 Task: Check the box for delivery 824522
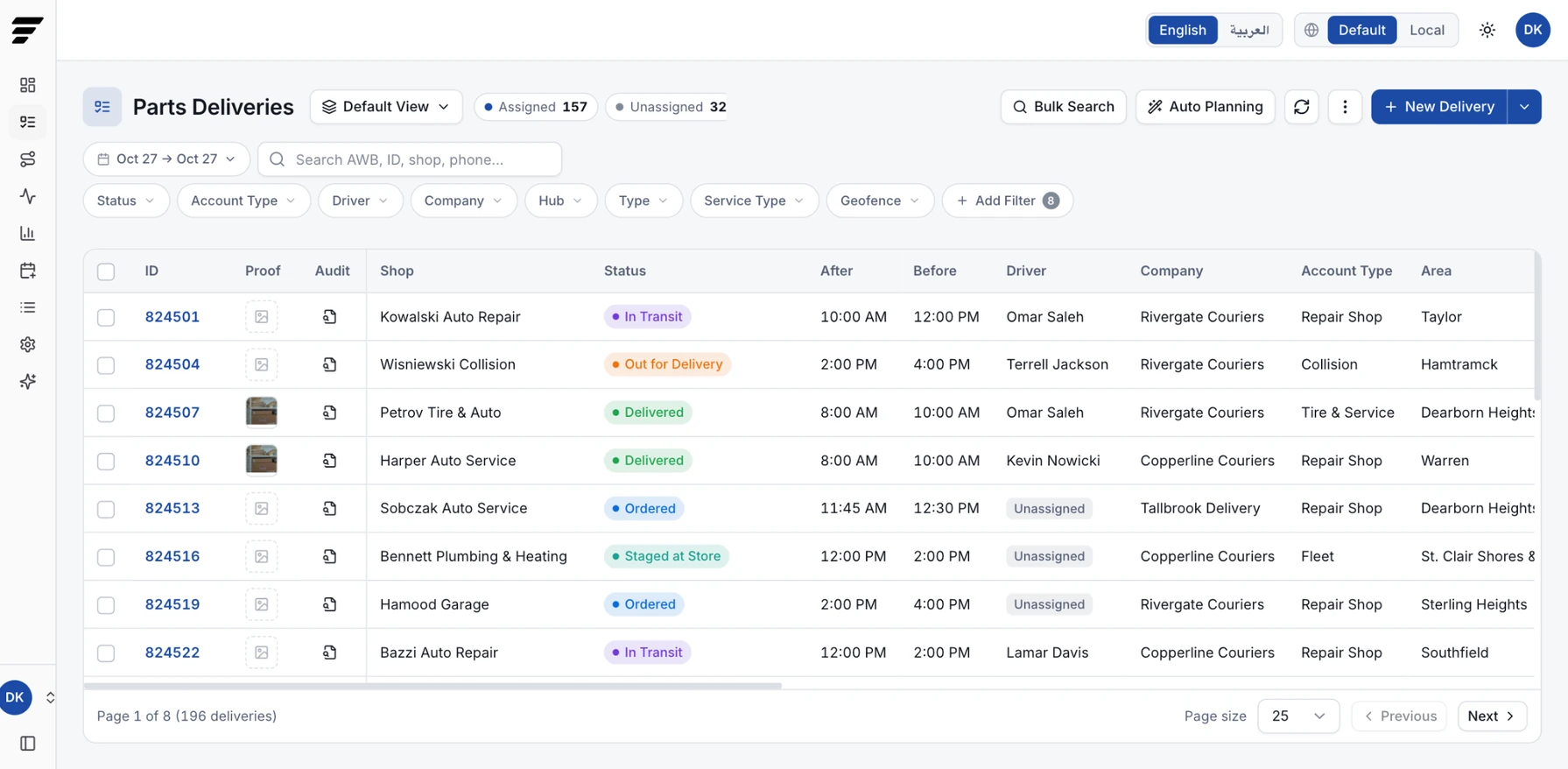(x=106, y=653)
